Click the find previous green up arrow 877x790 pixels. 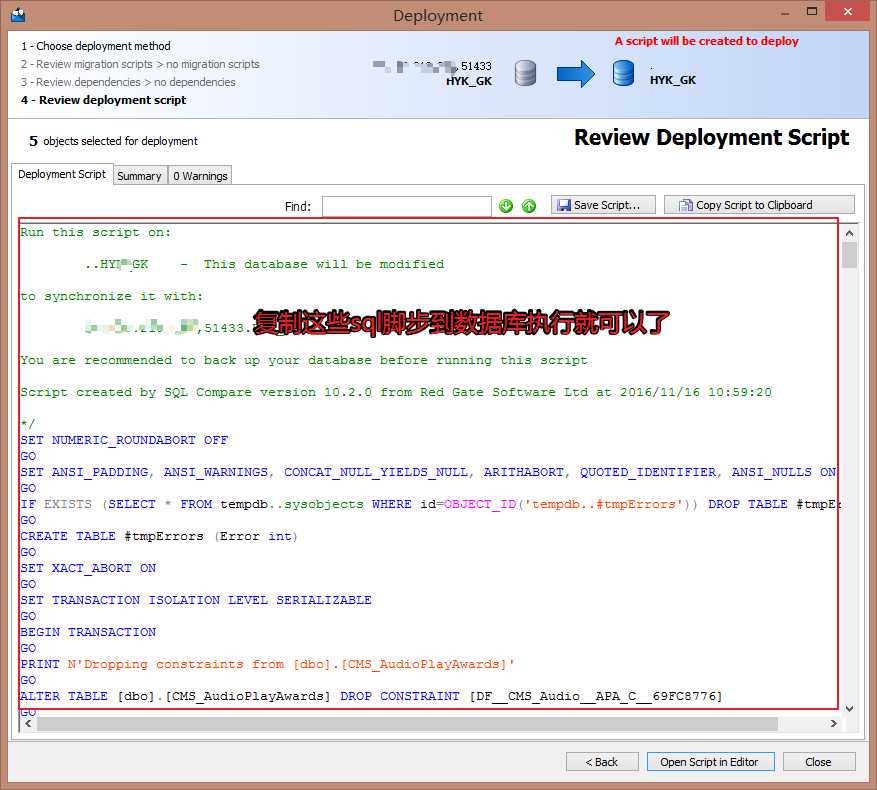click(x=529, y=206)
